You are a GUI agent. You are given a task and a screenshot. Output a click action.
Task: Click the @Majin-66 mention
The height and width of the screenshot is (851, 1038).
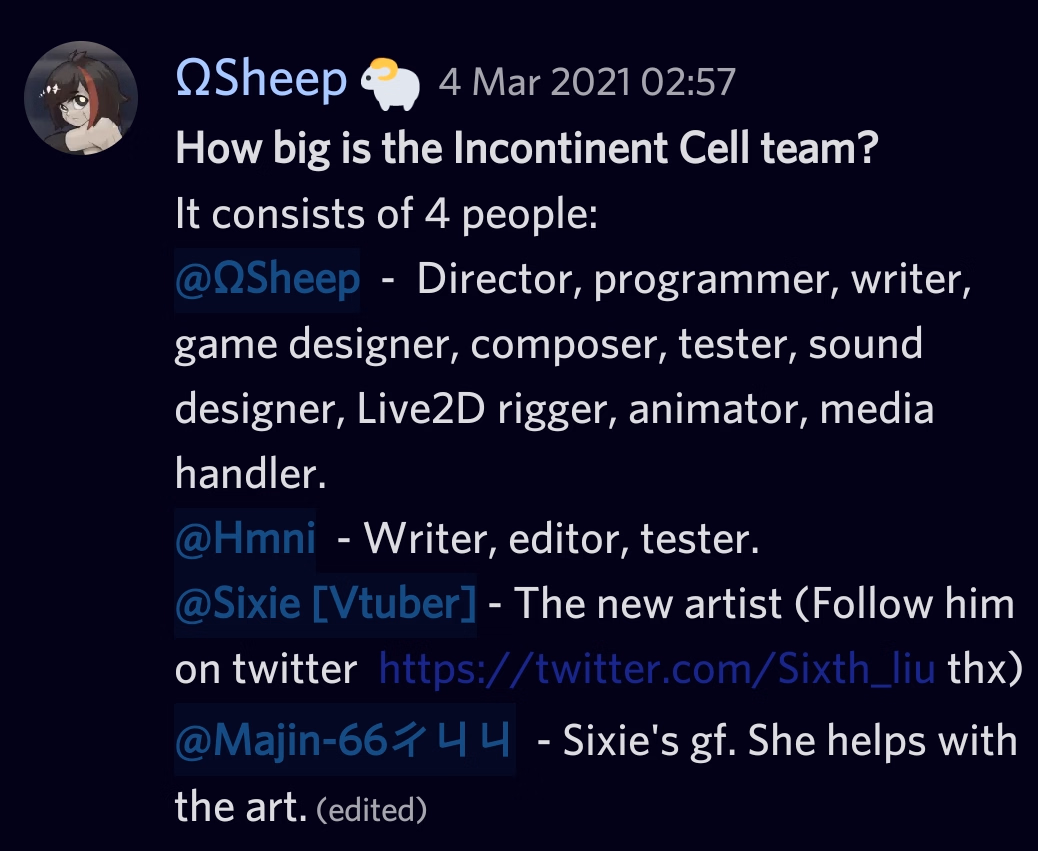point(345,742)
